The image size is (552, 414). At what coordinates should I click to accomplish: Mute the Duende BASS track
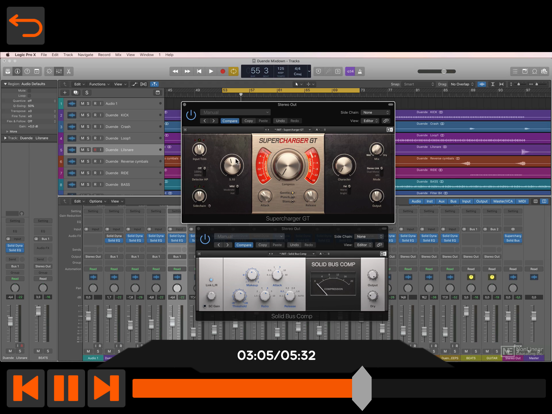[82, 184]
